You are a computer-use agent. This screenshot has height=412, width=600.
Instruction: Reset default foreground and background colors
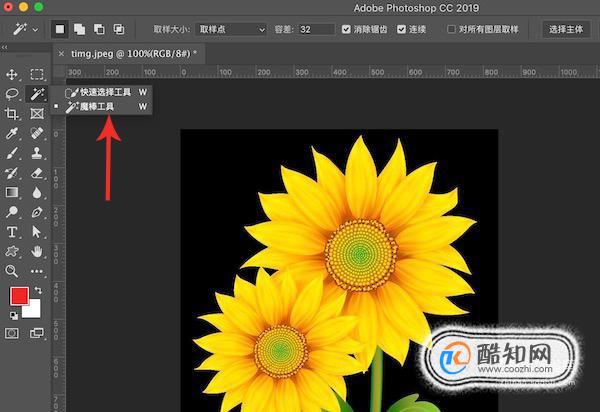click(x=14, y=316)
